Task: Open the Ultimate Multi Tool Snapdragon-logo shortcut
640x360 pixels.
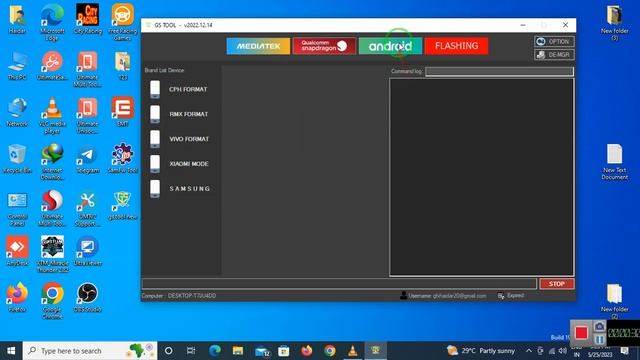Action: (52, 209)
